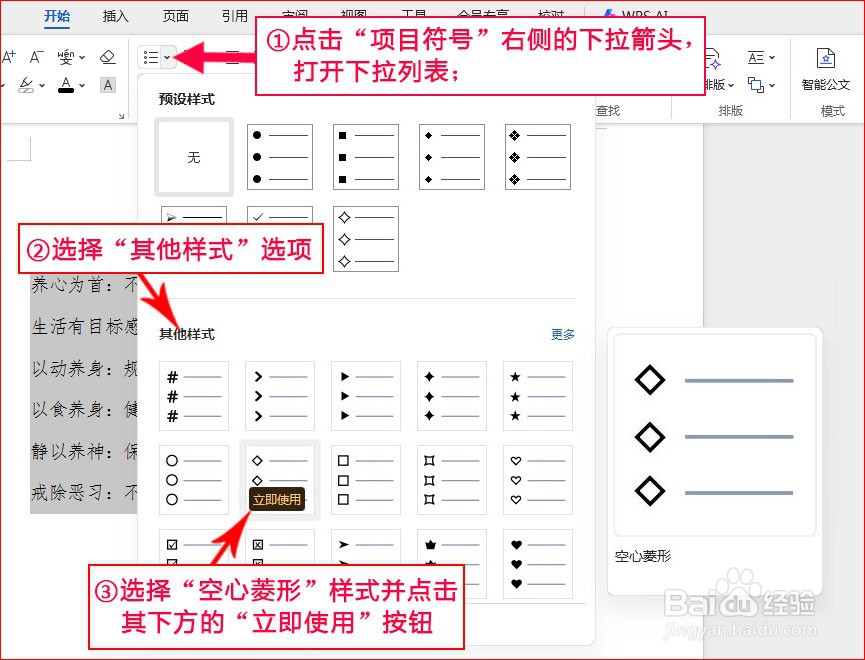865x660 pixels.
Task: Click the font color A icon
Action: coord(65,83)
